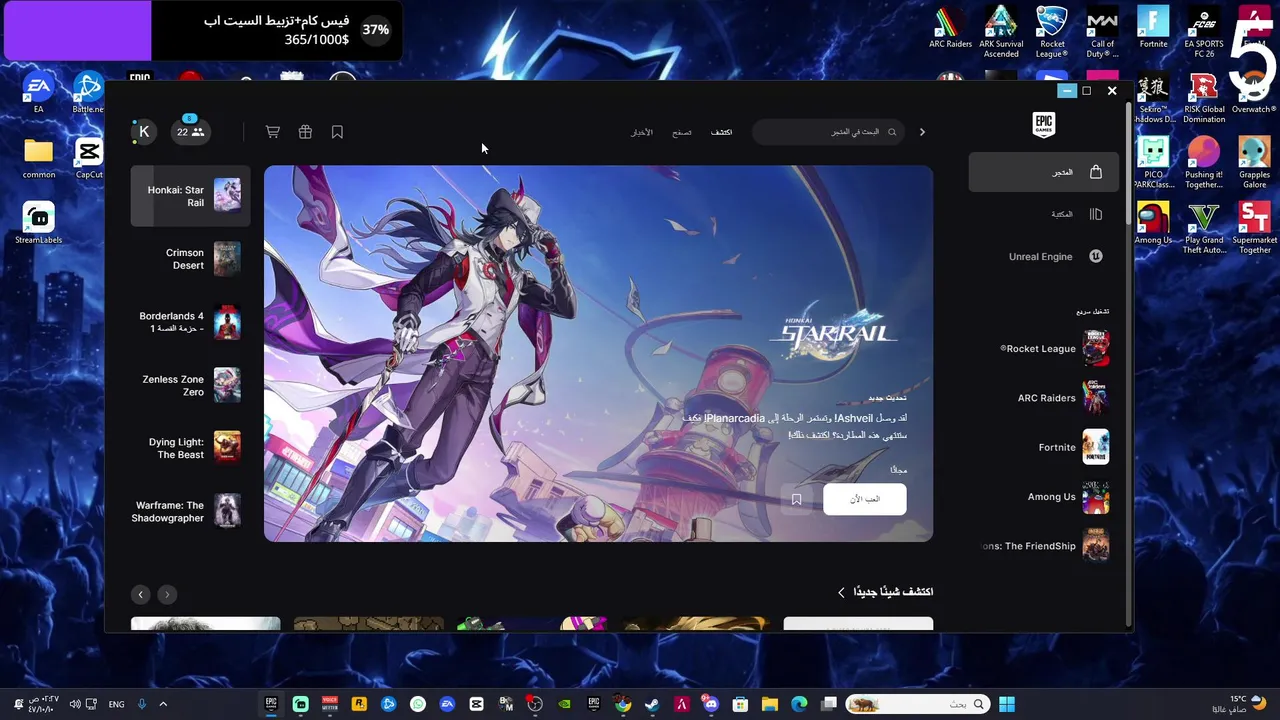The width and height of the screenshot is (1280, 720).
Task: Click the Store shopping bag icon
Action: coord(1096,172)
